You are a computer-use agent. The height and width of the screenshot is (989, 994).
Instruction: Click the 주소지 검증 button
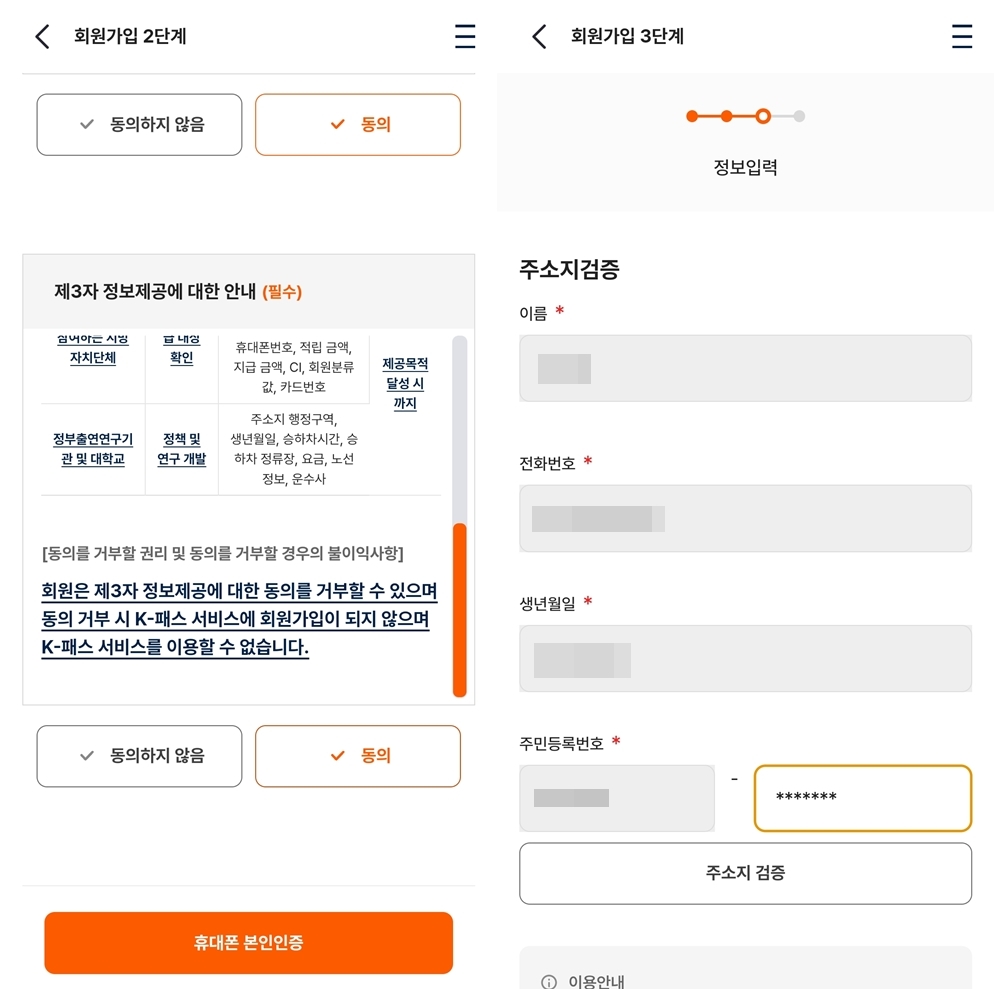tap(744, 873)
